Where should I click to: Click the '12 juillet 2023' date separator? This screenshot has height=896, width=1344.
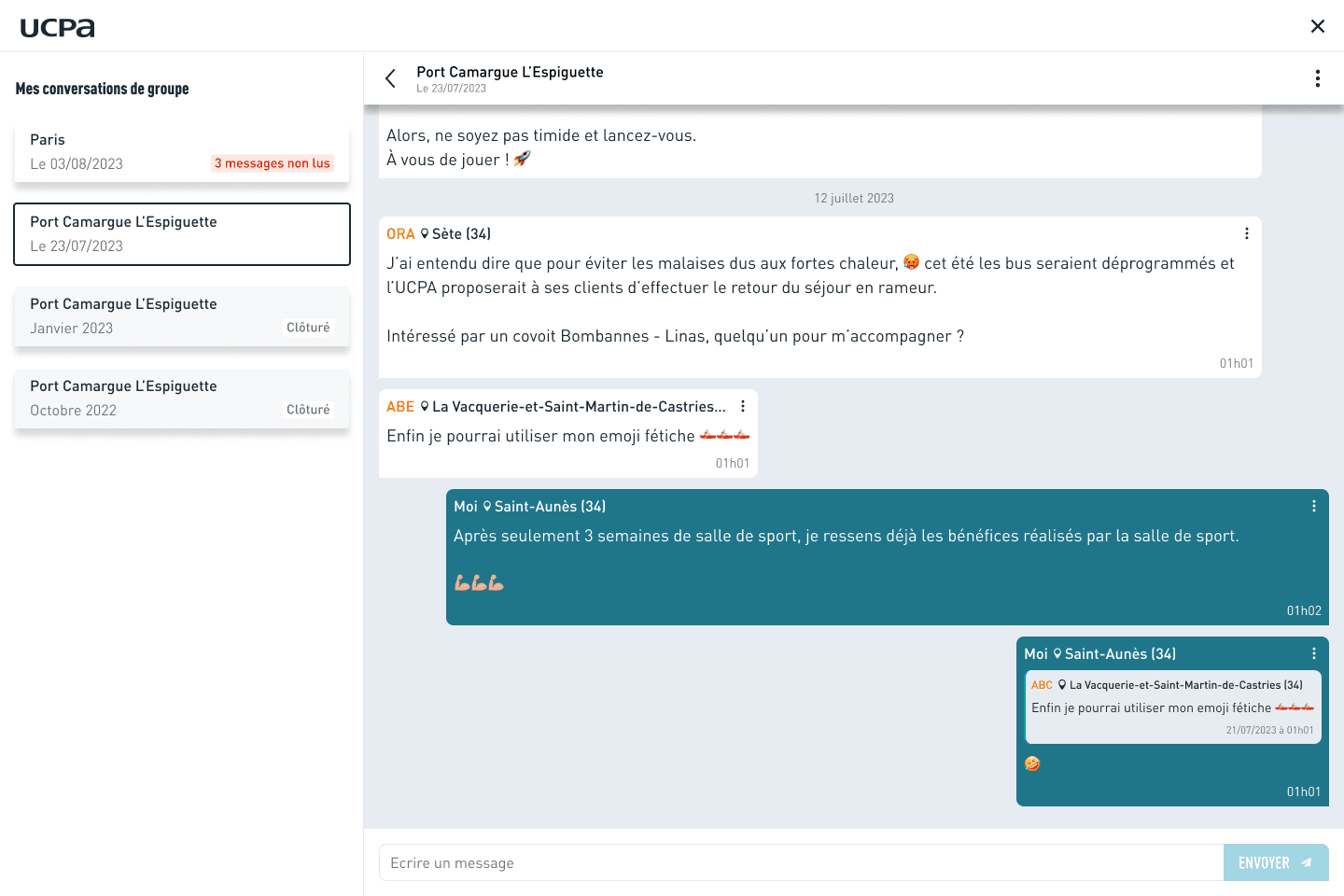point(854,198)
